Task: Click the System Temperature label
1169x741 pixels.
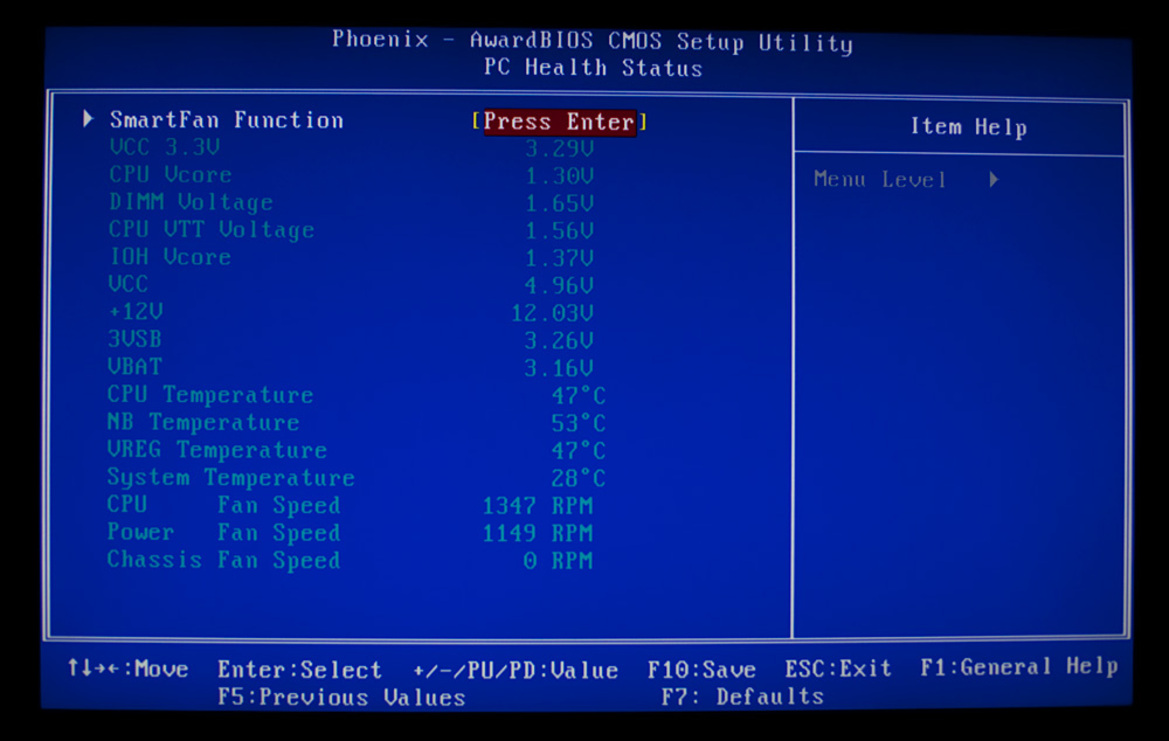Action: point(231,477)
